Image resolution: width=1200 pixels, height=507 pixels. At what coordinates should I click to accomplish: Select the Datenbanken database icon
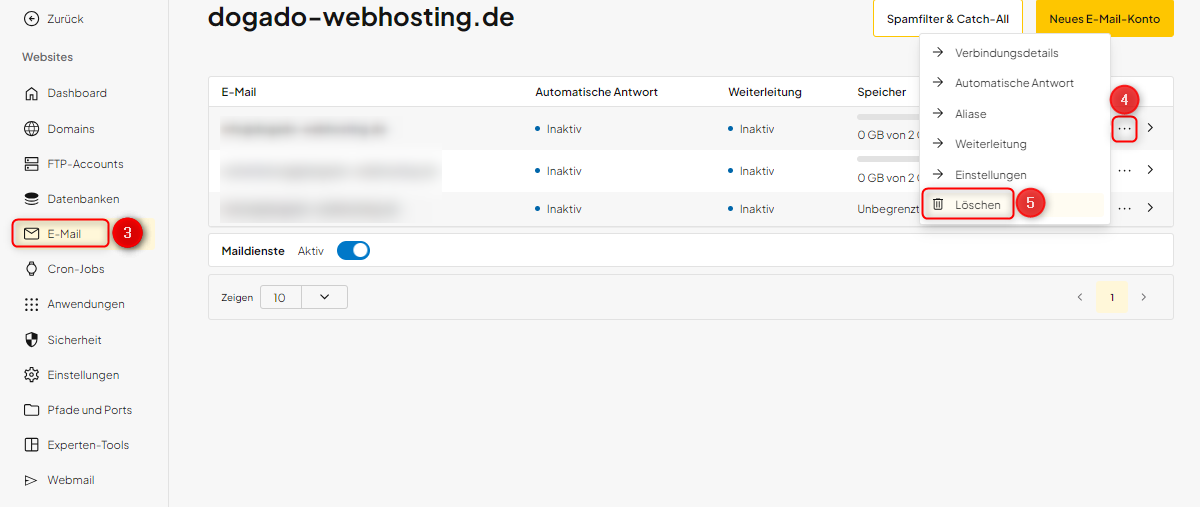coord(31,199)
